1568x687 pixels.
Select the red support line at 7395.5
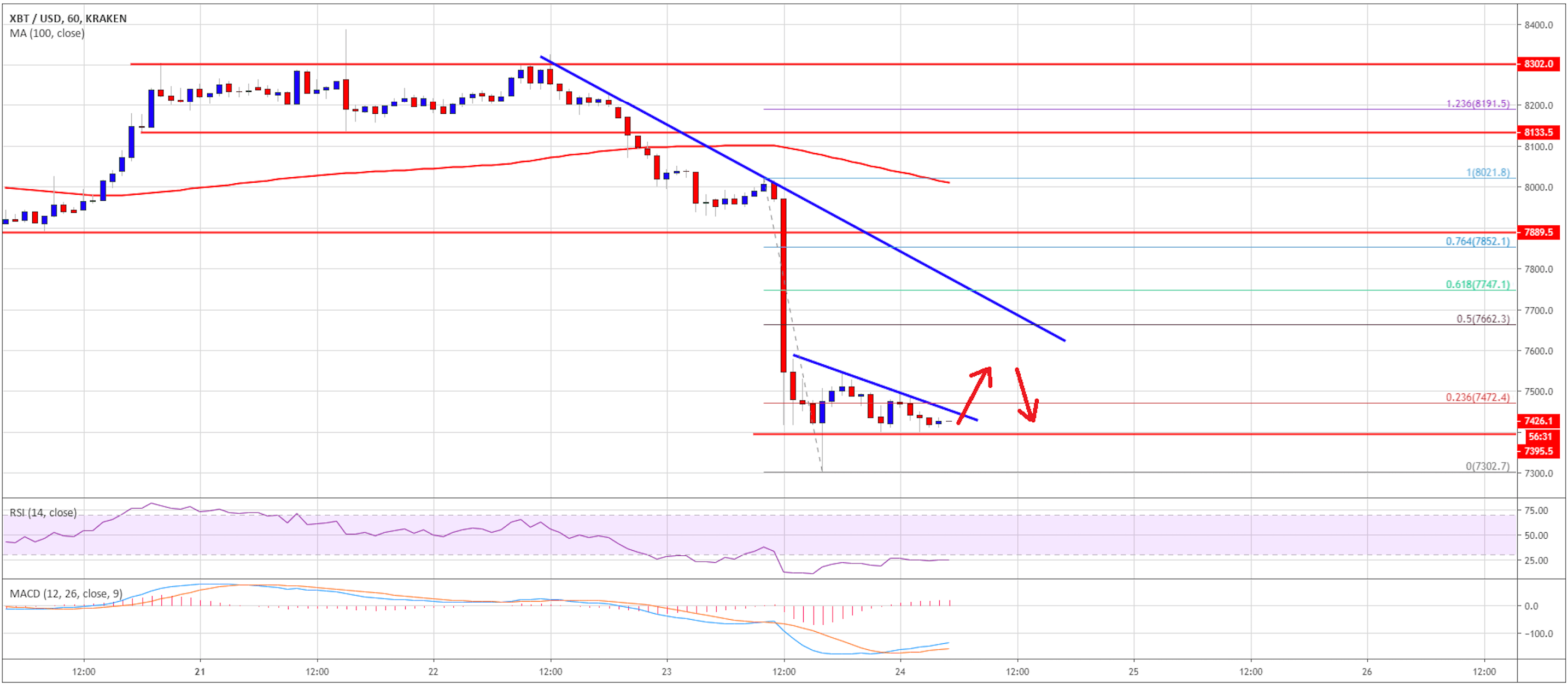coord(1133,434)
